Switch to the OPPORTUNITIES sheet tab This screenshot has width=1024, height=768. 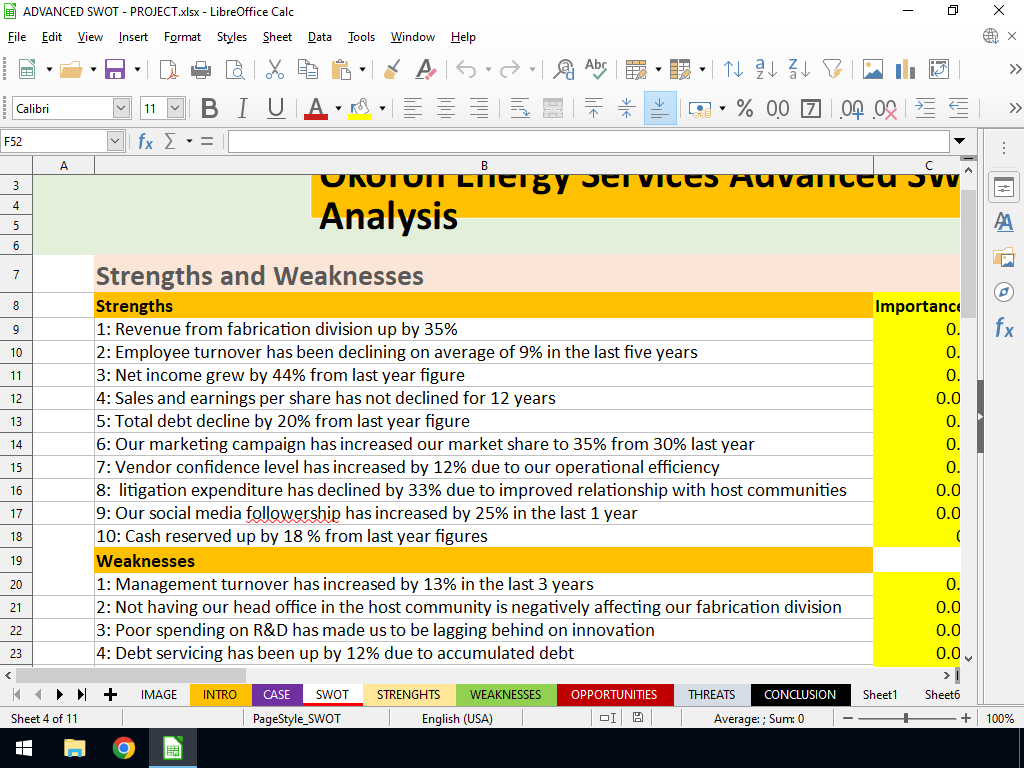click(614, 694)
